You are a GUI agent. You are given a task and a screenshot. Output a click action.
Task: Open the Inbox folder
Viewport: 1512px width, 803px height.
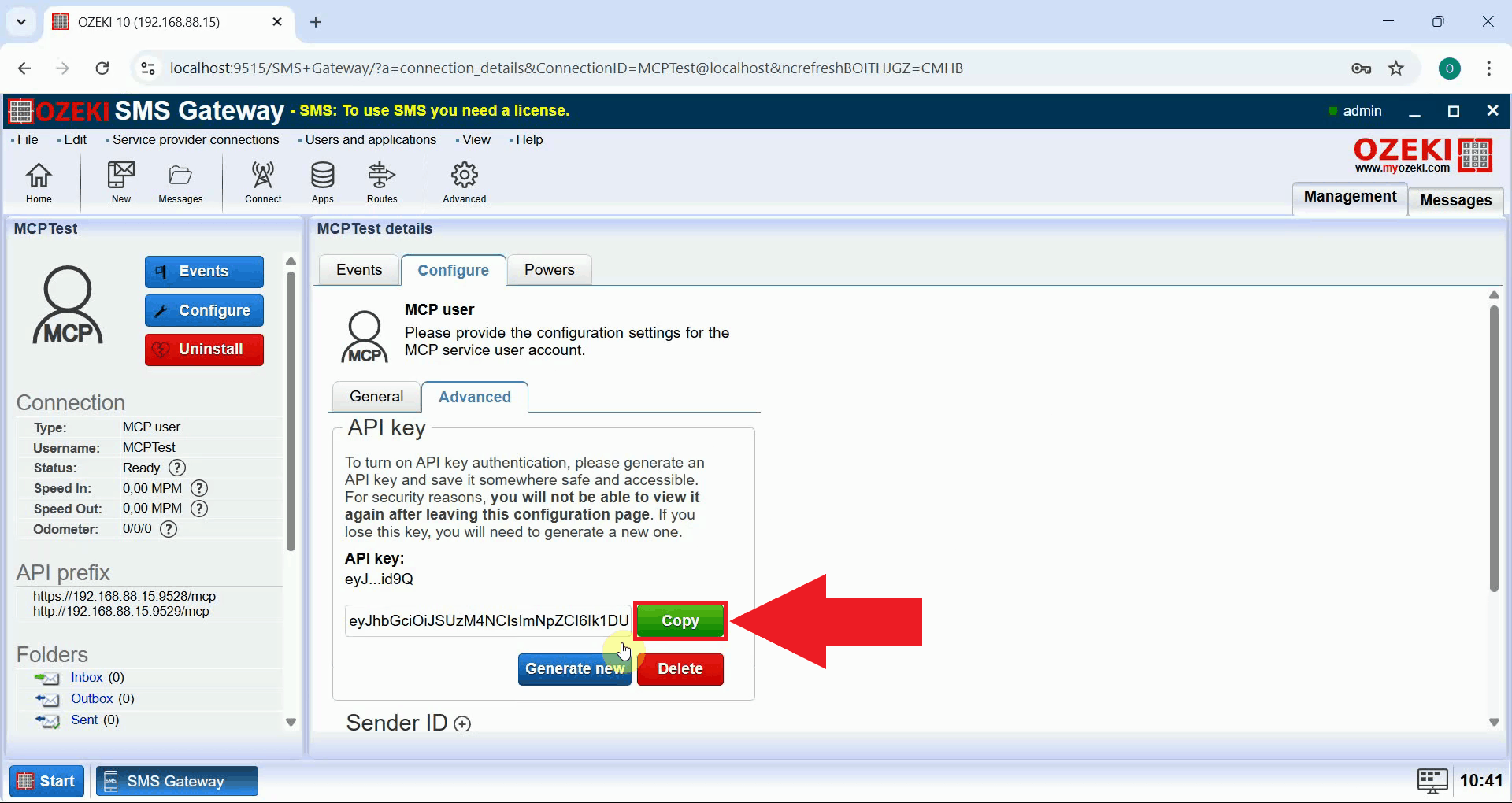tap(87, 677)
